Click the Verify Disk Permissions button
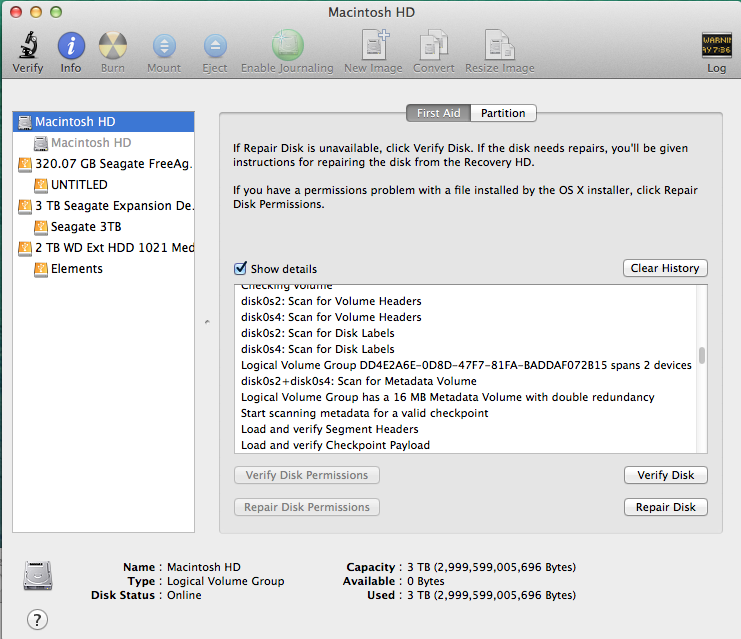Image resolution: width=741 pixels, height=639 pixels. 307,475
